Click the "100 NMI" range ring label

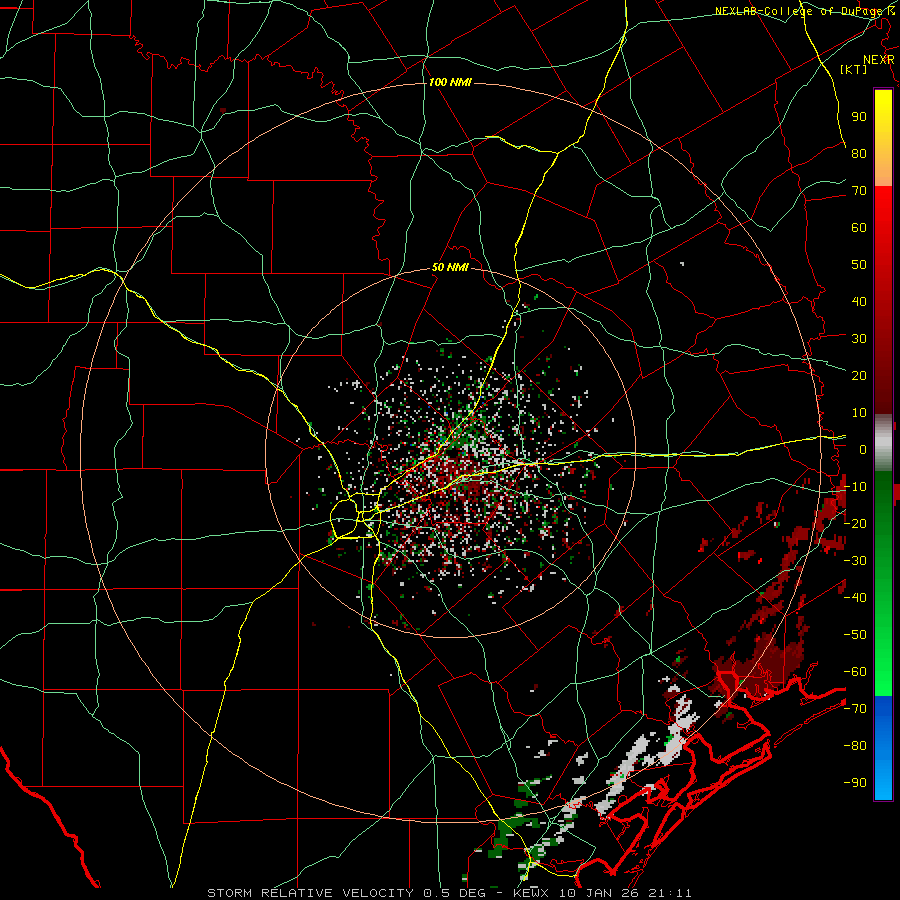coord(450,83)
